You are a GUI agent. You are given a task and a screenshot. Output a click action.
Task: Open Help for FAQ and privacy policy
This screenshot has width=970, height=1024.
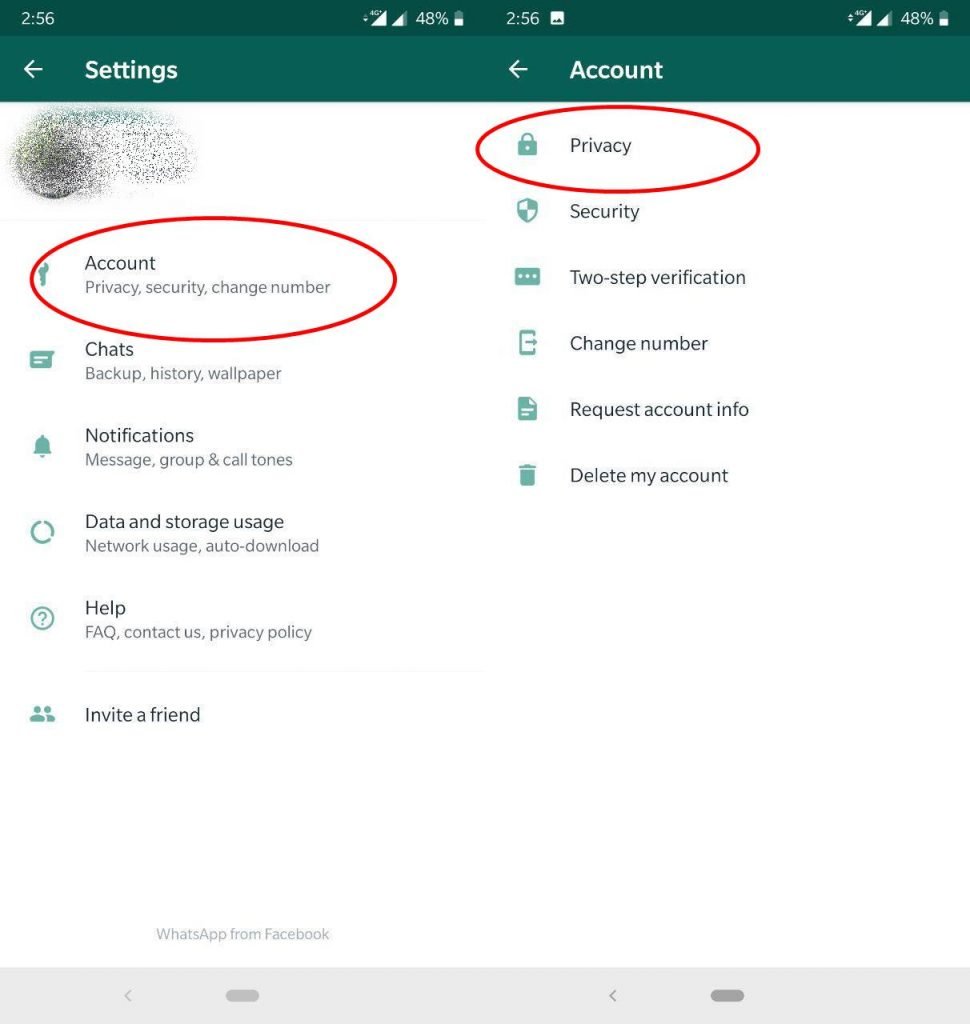pos(200,618)
